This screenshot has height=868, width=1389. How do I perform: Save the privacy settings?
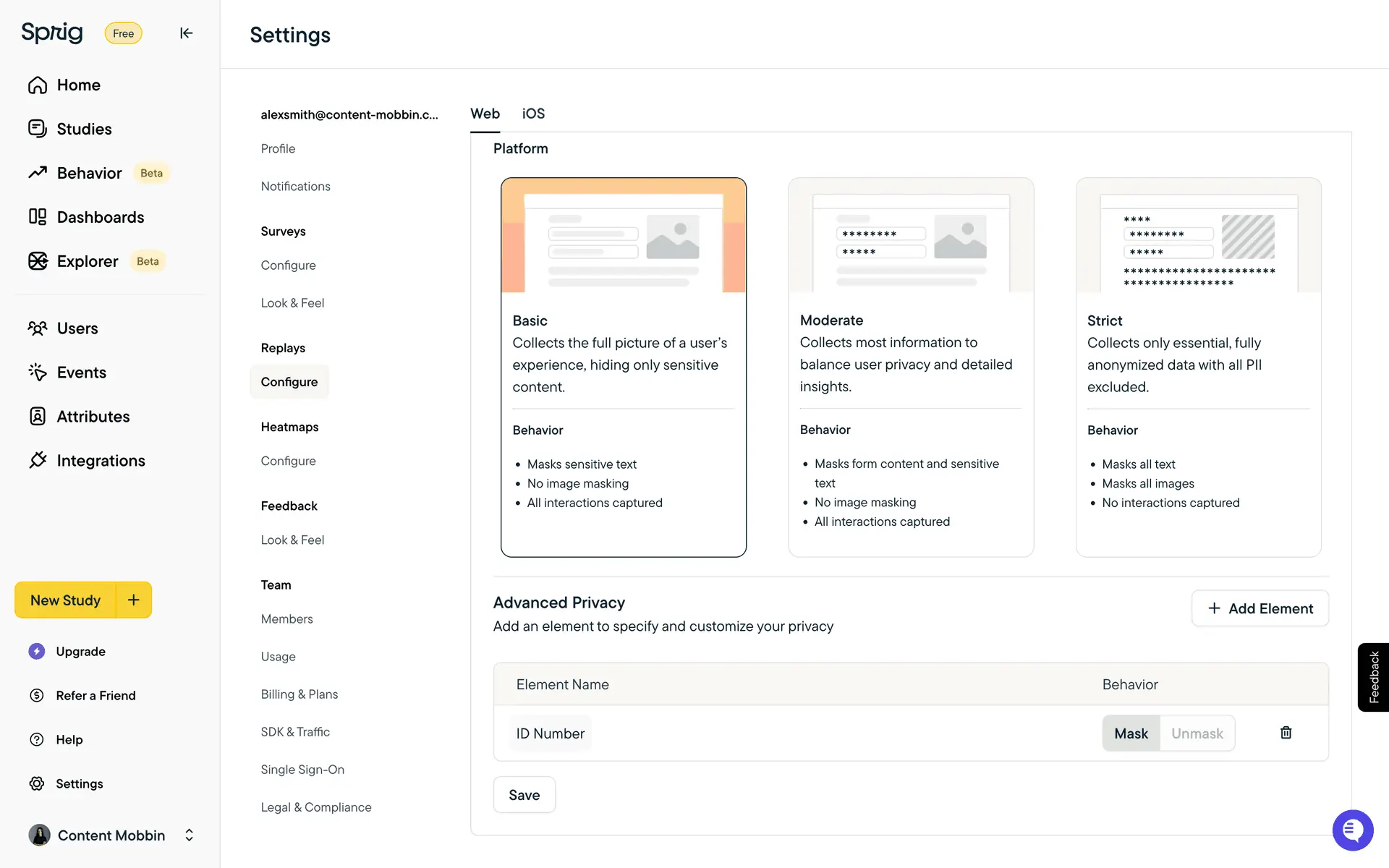click(524, 795)
